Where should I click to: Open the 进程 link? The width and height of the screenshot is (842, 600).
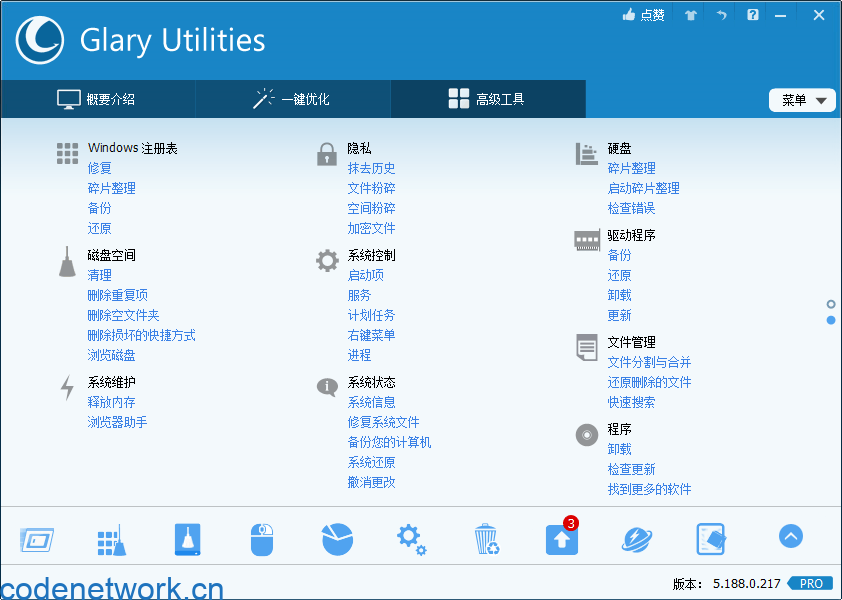coord(359,355)
